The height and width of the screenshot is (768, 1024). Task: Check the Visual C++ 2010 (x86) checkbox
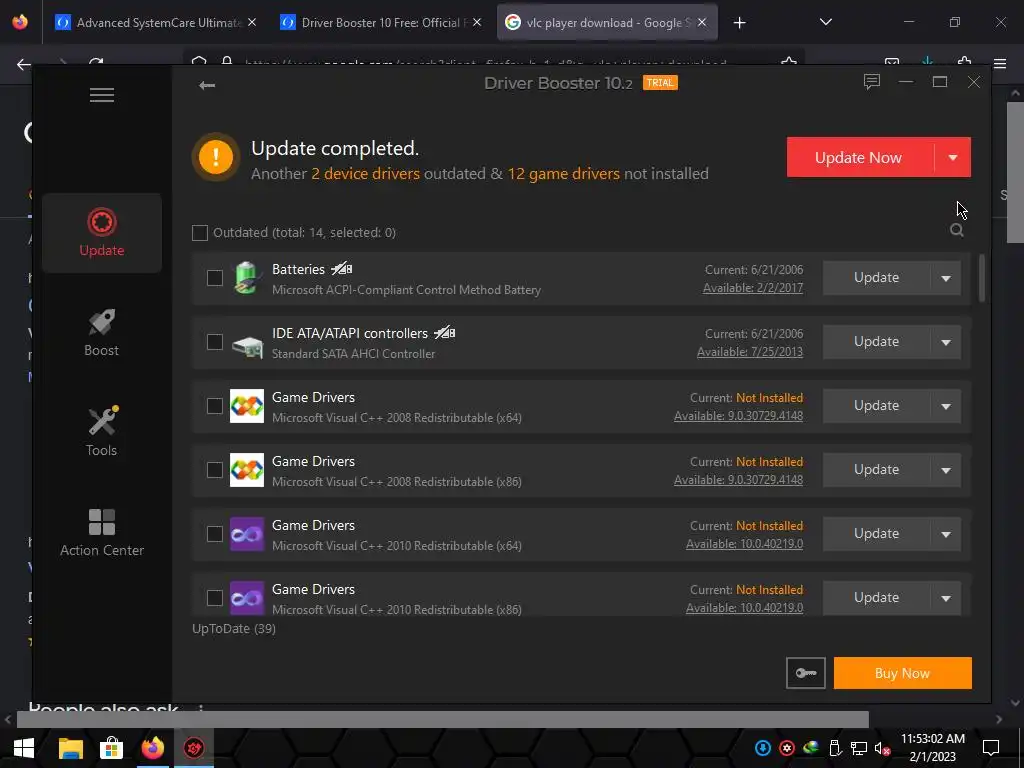coord(215,598)
